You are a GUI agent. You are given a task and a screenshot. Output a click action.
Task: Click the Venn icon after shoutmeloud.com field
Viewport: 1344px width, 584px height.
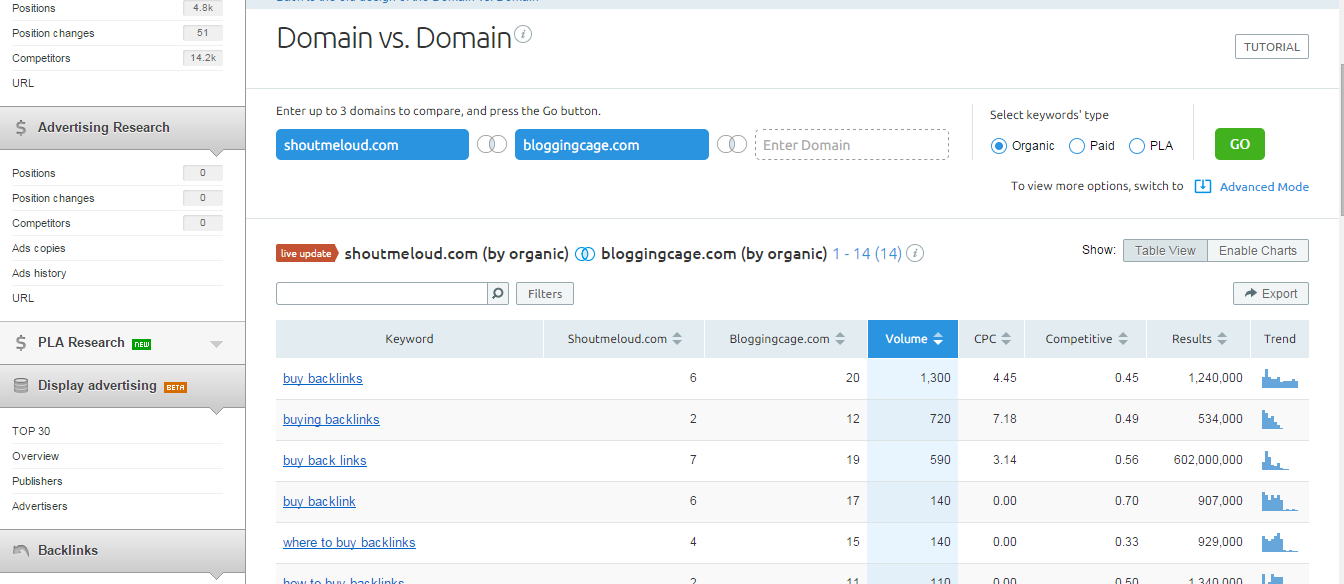click(x=491, y=145)
